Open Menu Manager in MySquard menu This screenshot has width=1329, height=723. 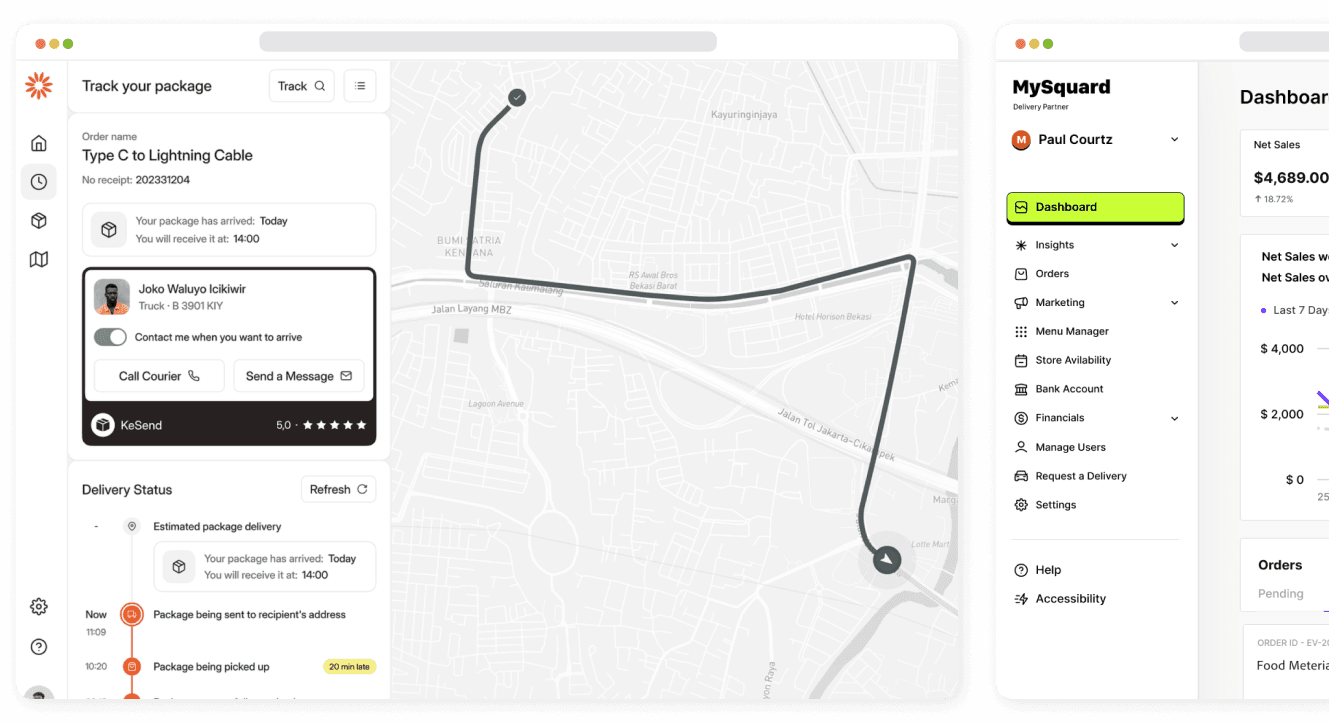pyautogui.click(x=1072, y=332)
